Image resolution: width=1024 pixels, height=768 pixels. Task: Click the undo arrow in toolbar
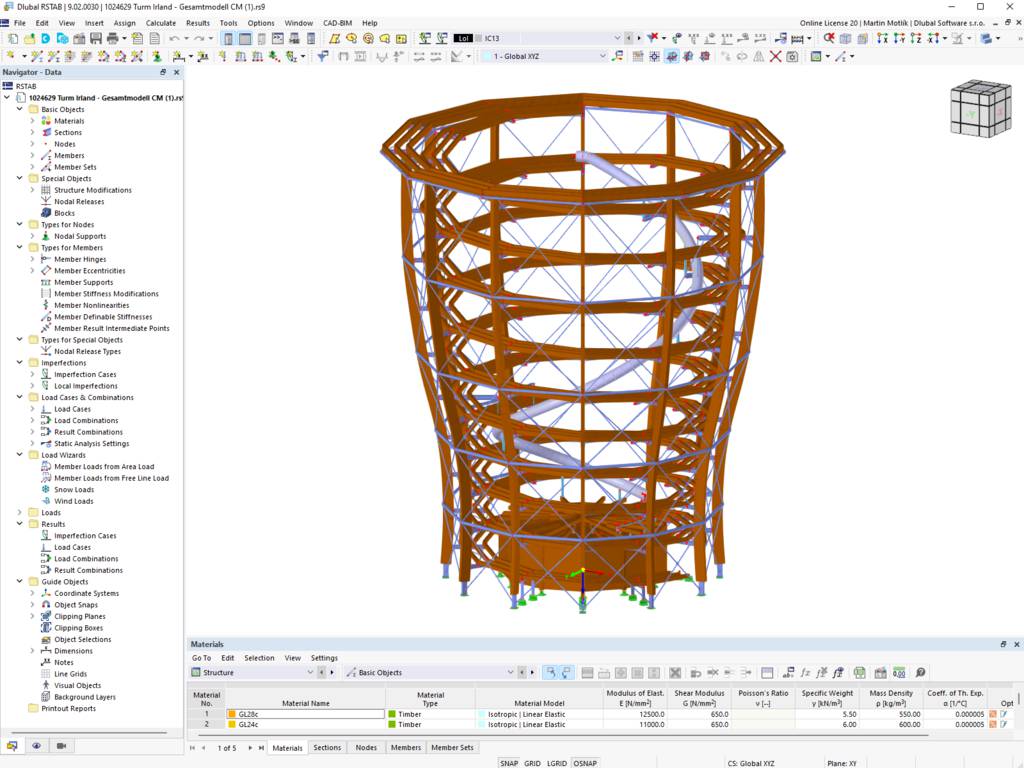pyautogui.click(x=174, y=39)
